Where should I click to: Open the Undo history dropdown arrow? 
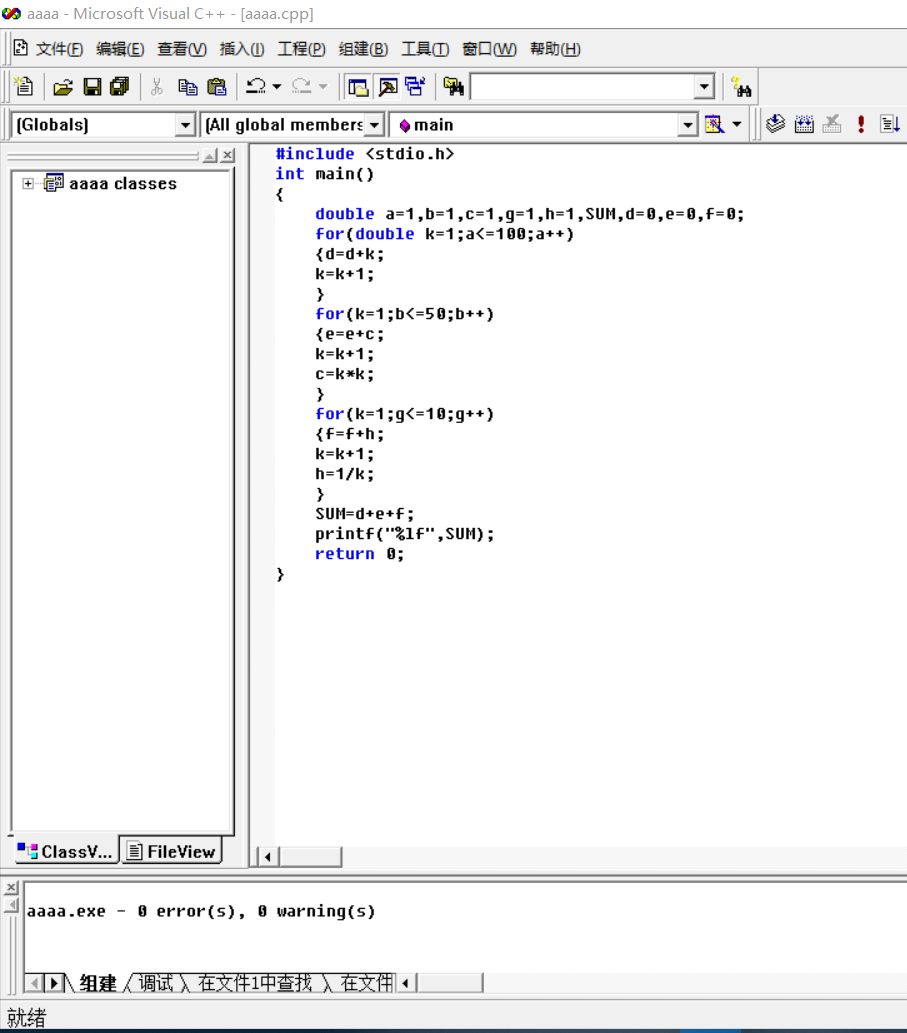point(277,86)
